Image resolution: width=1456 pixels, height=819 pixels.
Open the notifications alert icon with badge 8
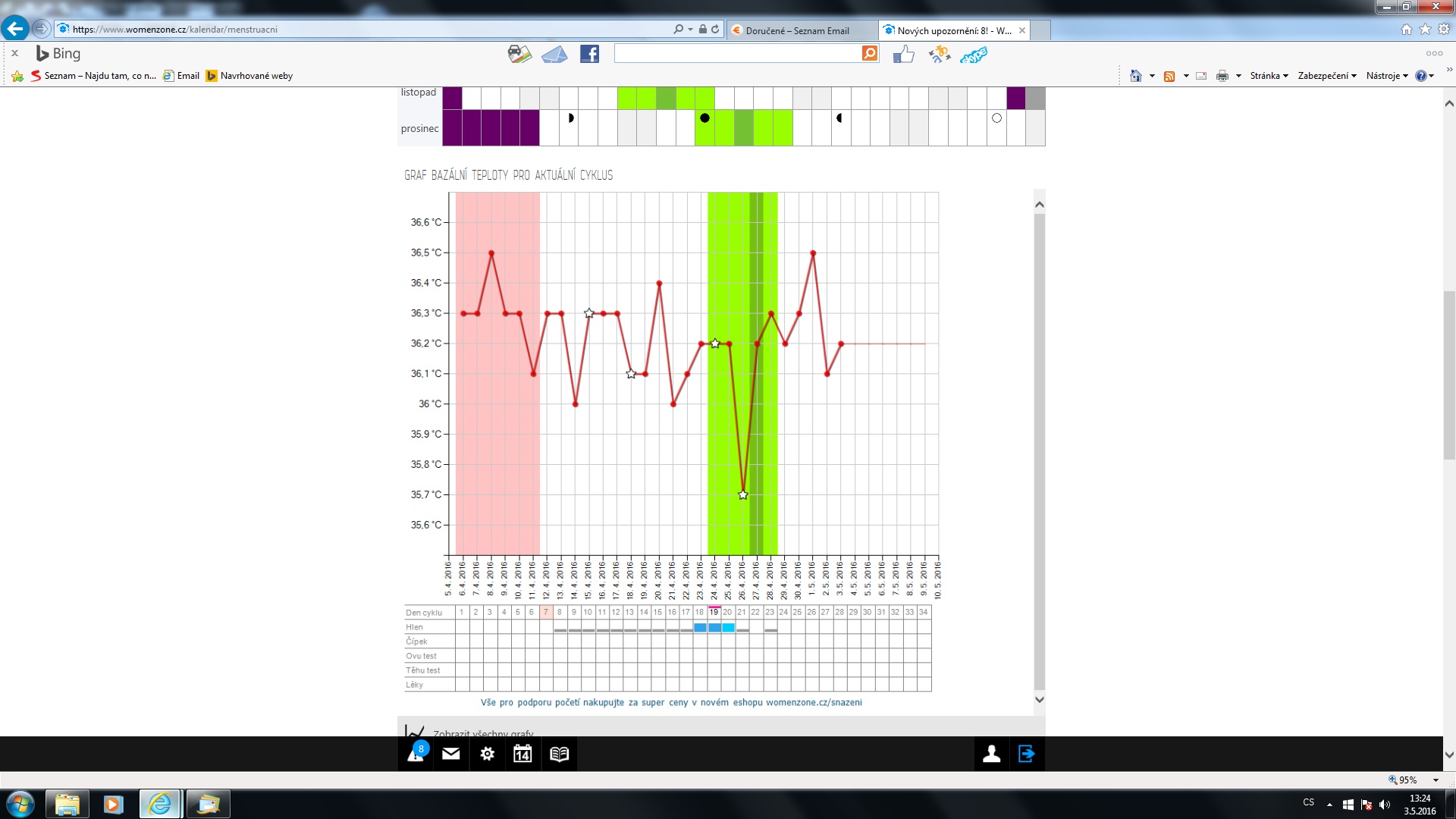tap(416, 754)
